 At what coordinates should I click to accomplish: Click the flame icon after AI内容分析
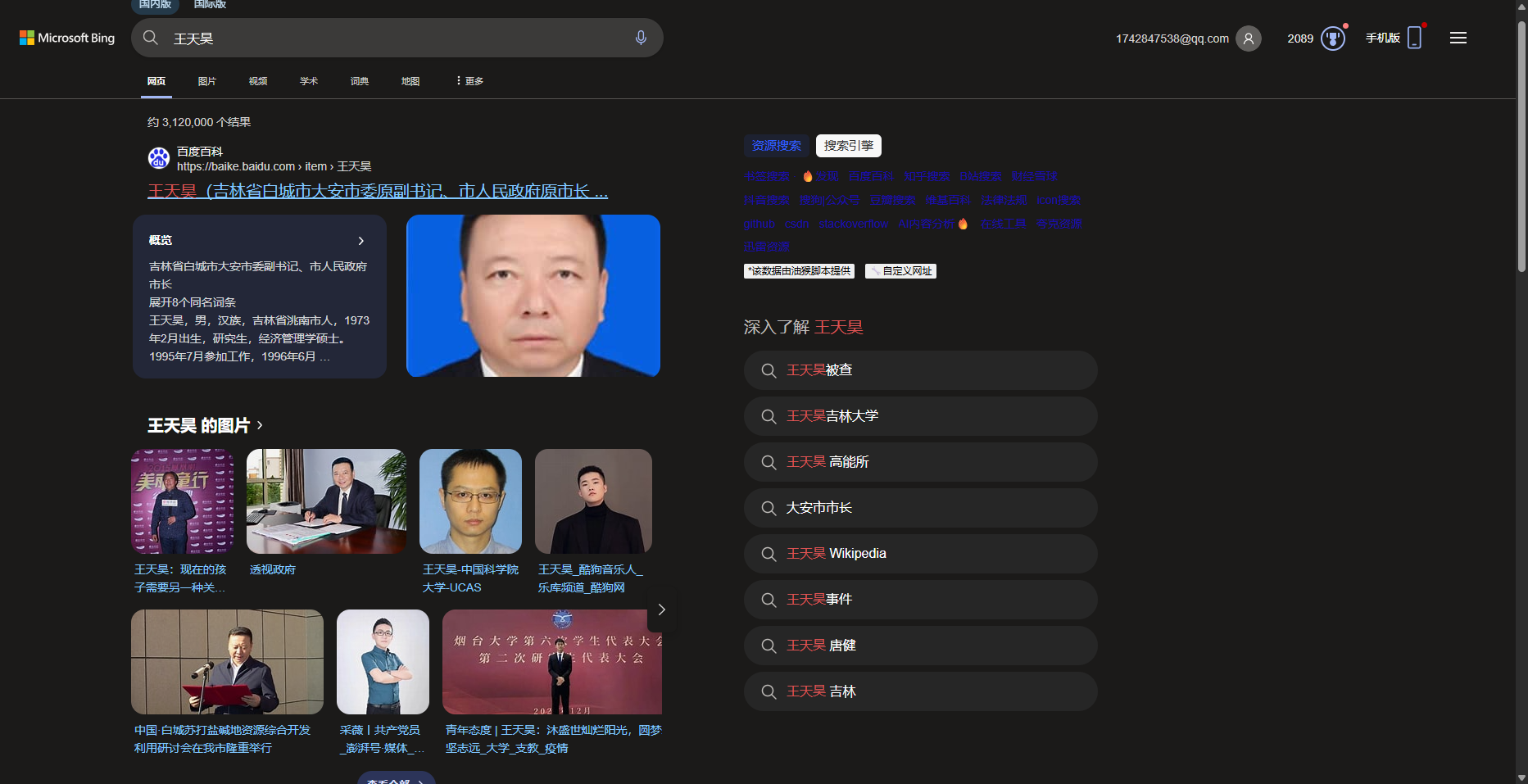tap(963, 224)
